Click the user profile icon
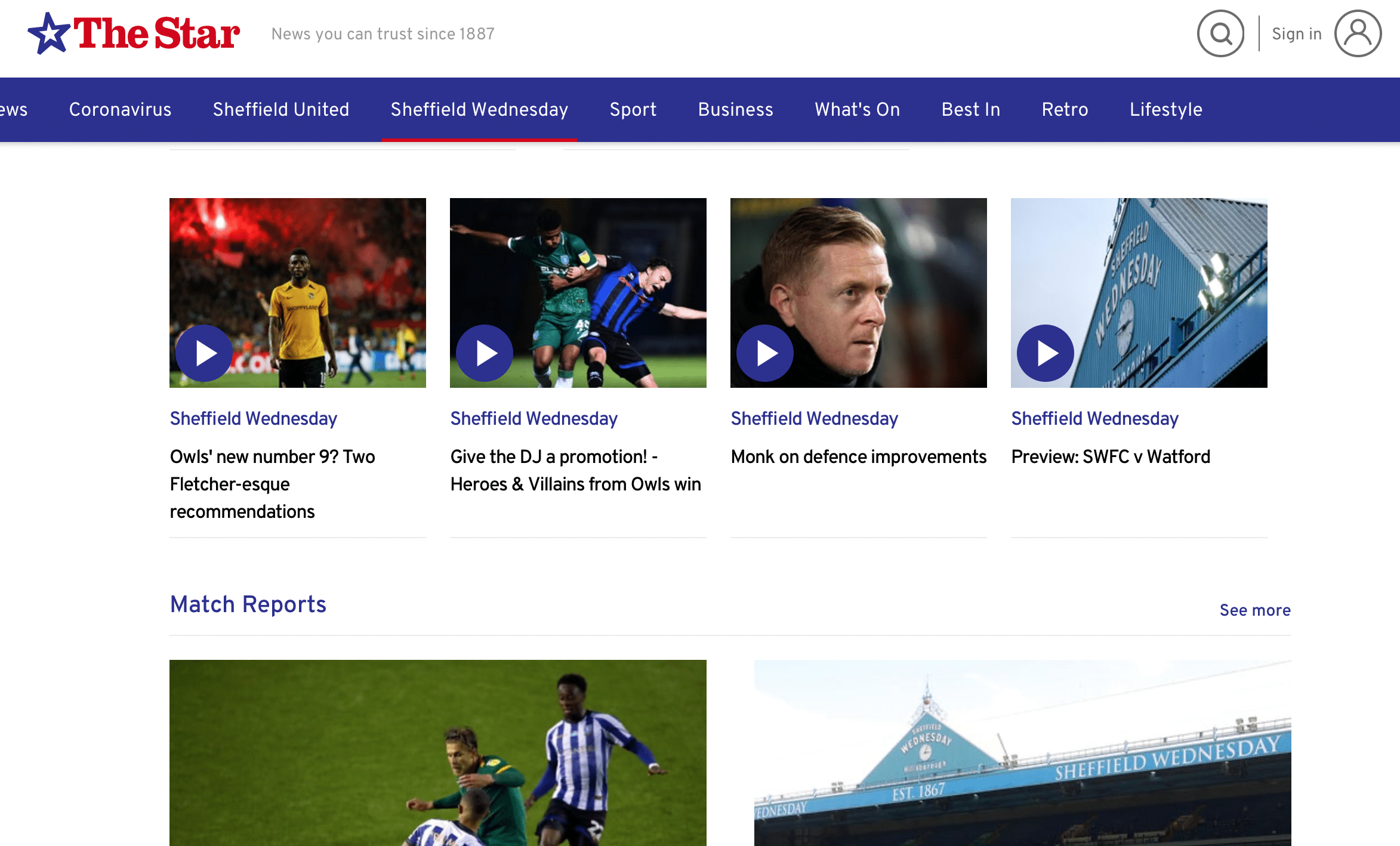 point(1358,33)
